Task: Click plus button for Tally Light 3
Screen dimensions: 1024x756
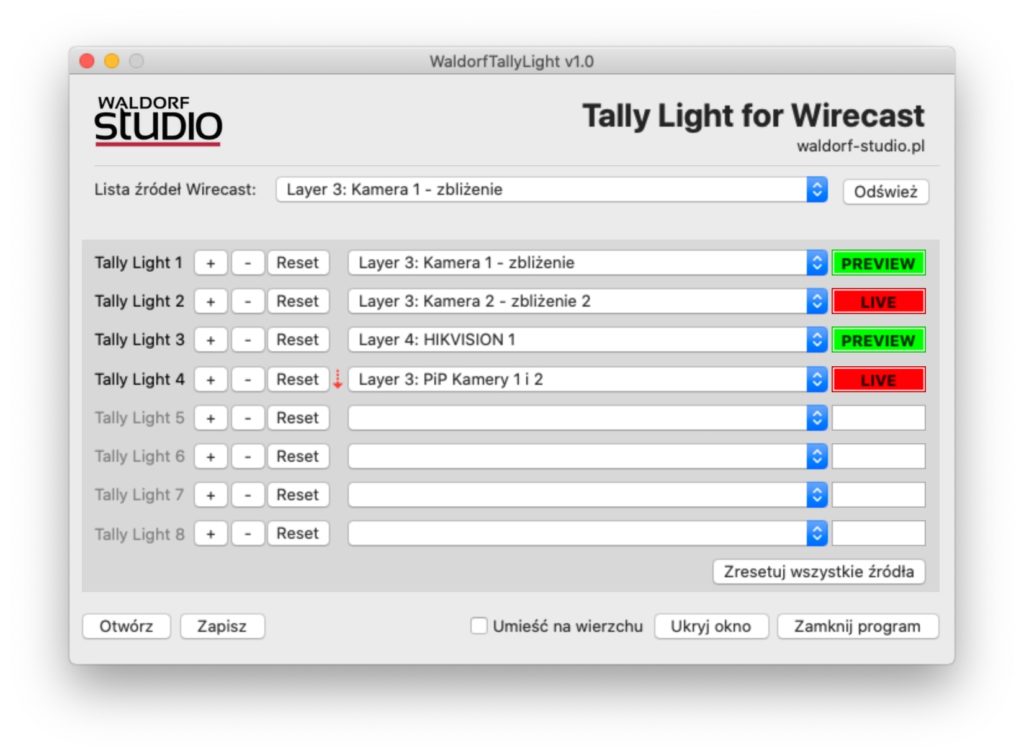Action: click(210, 340)
